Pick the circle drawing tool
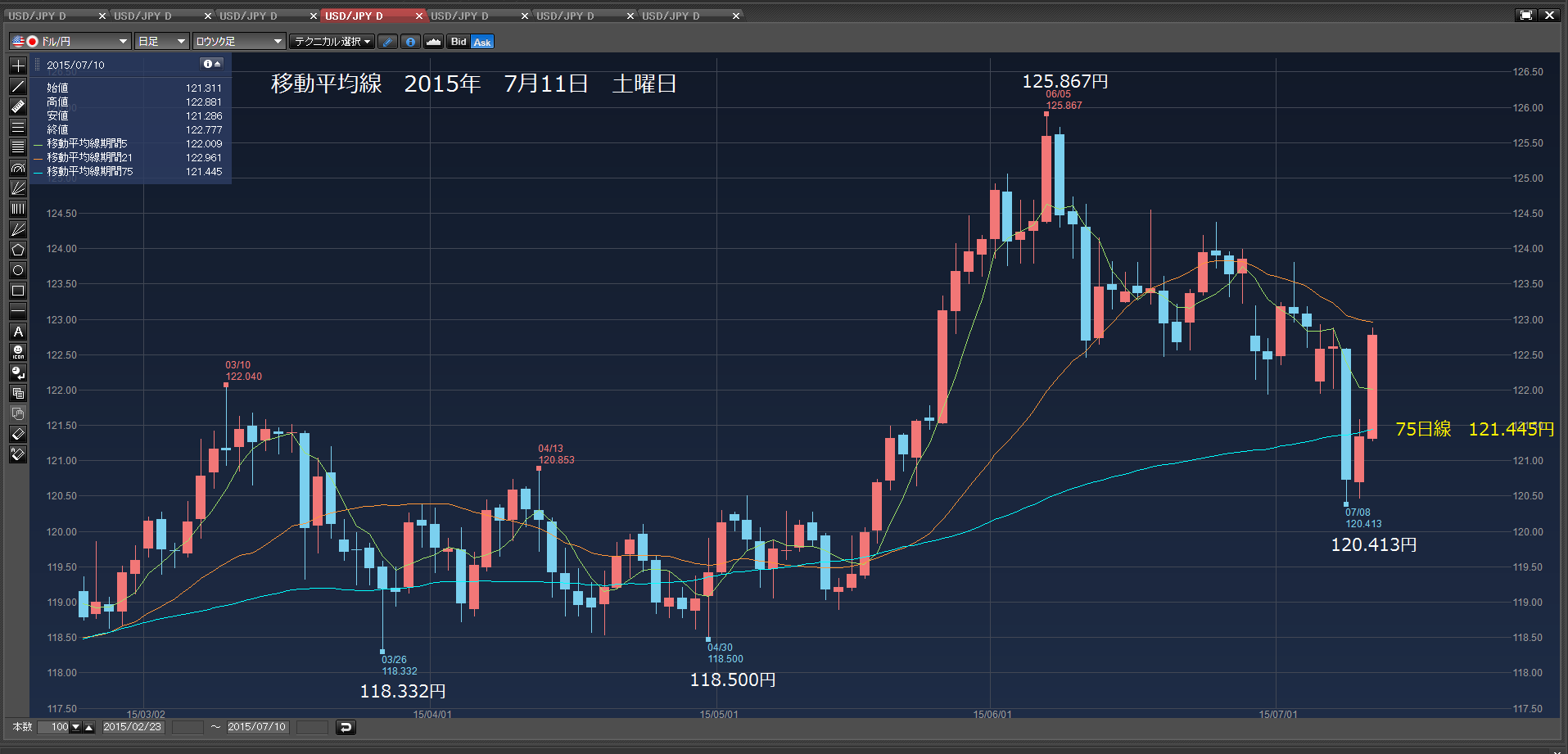 [18, 270]
